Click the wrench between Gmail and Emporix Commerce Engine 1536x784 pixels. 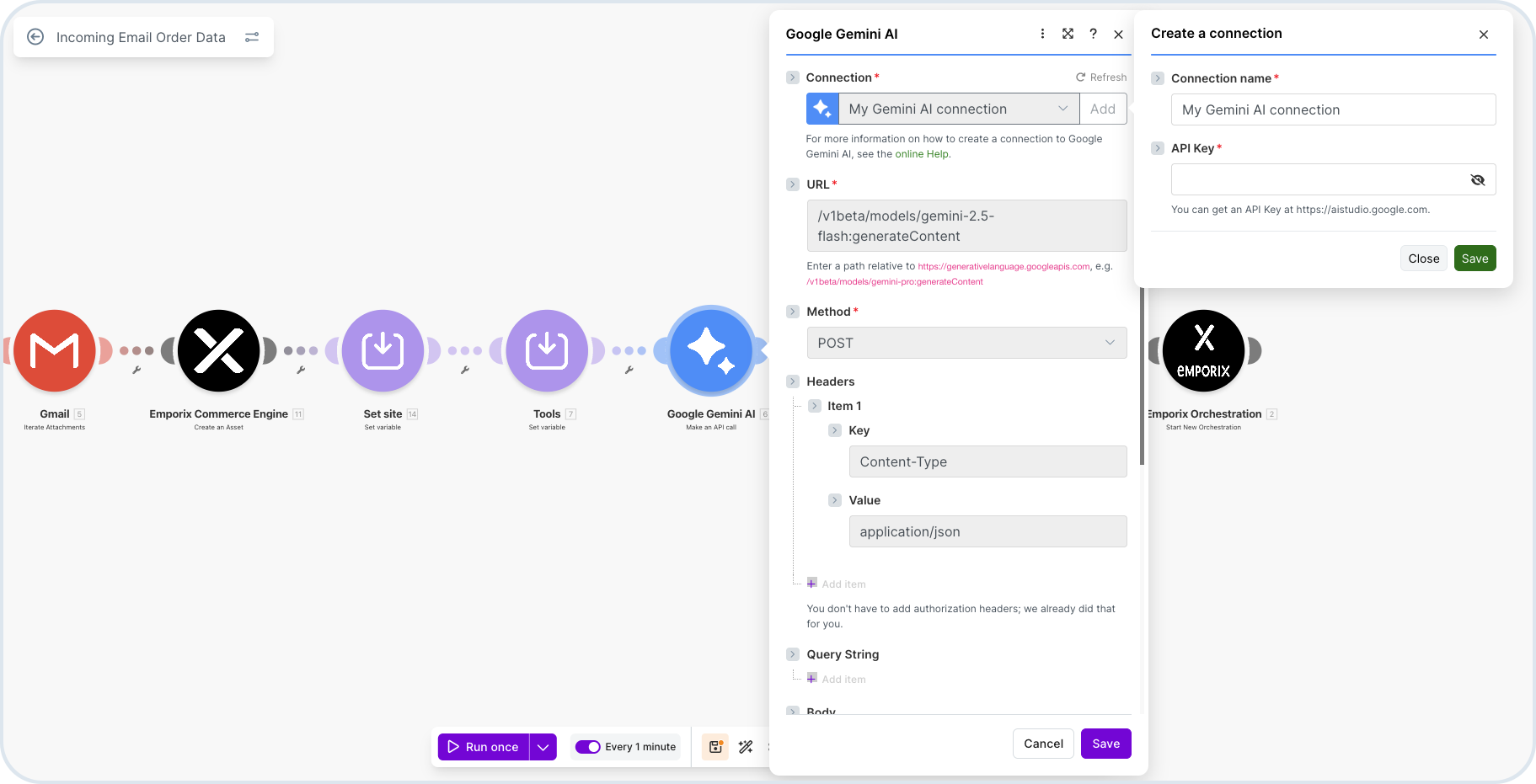point(136,370)
